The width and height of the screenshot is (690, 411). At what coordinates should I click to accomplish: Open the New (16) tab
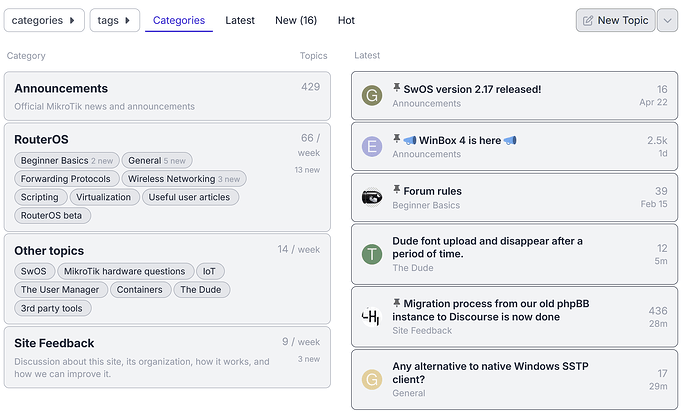tap(296, 20)
